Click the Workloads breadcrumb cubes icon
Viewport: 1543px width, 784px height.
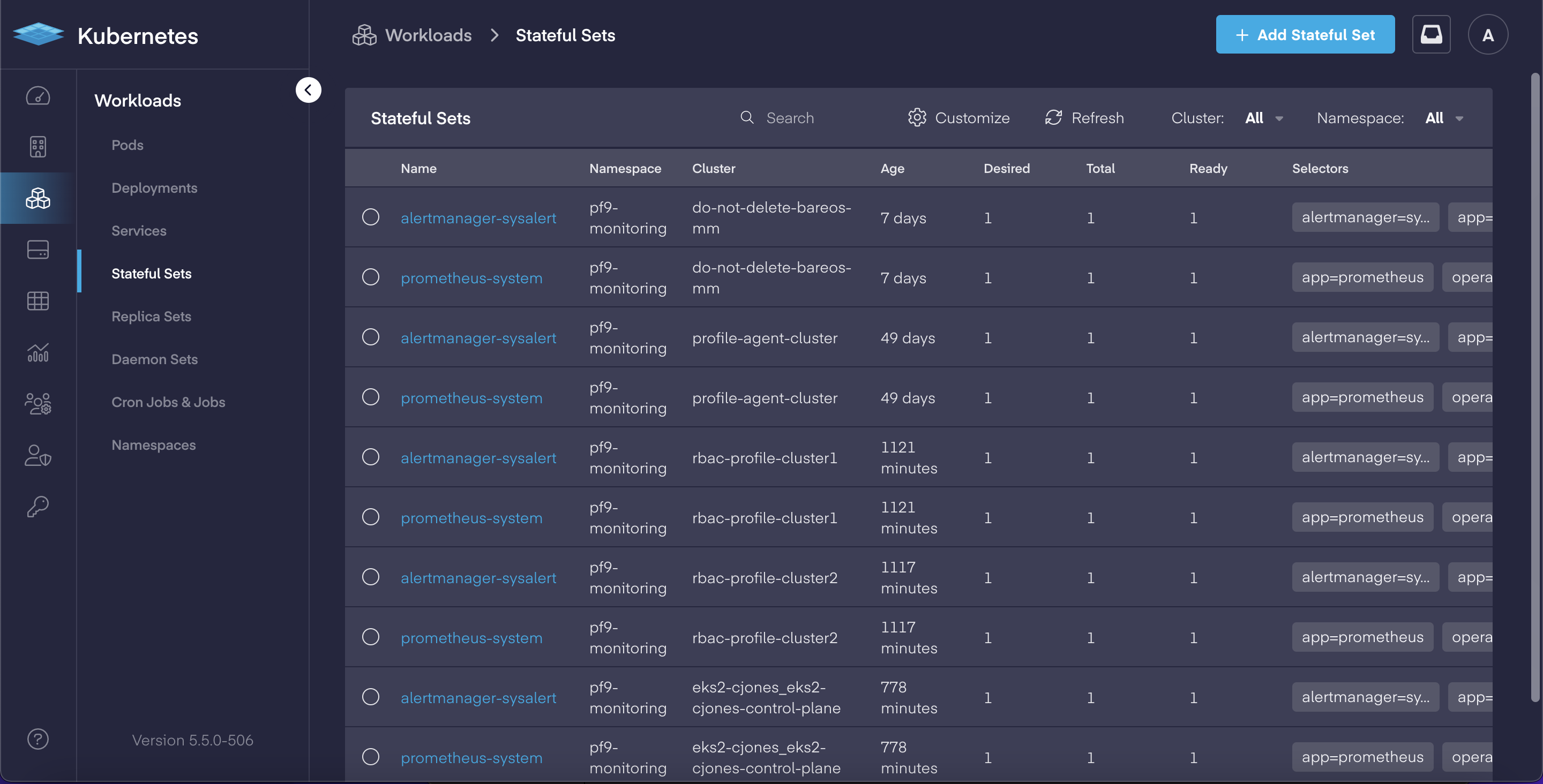(364, 35)
